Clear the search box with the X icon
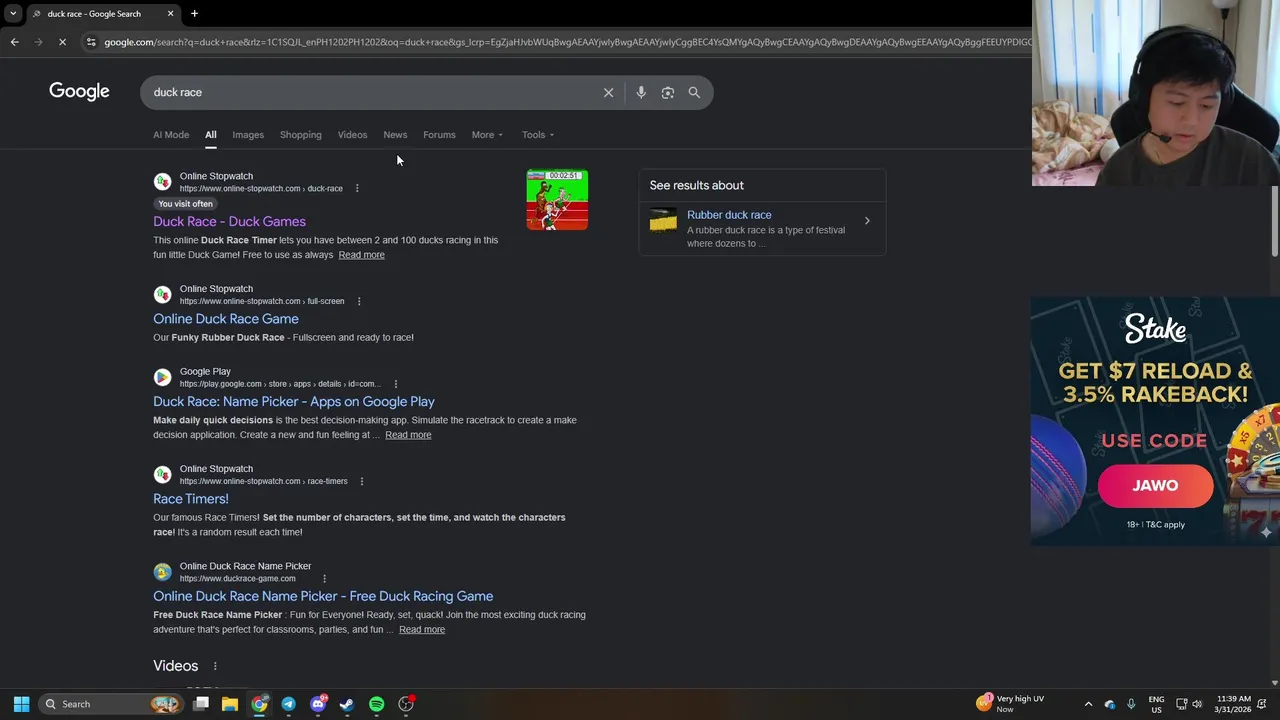1280x720 pixels. 608,92
